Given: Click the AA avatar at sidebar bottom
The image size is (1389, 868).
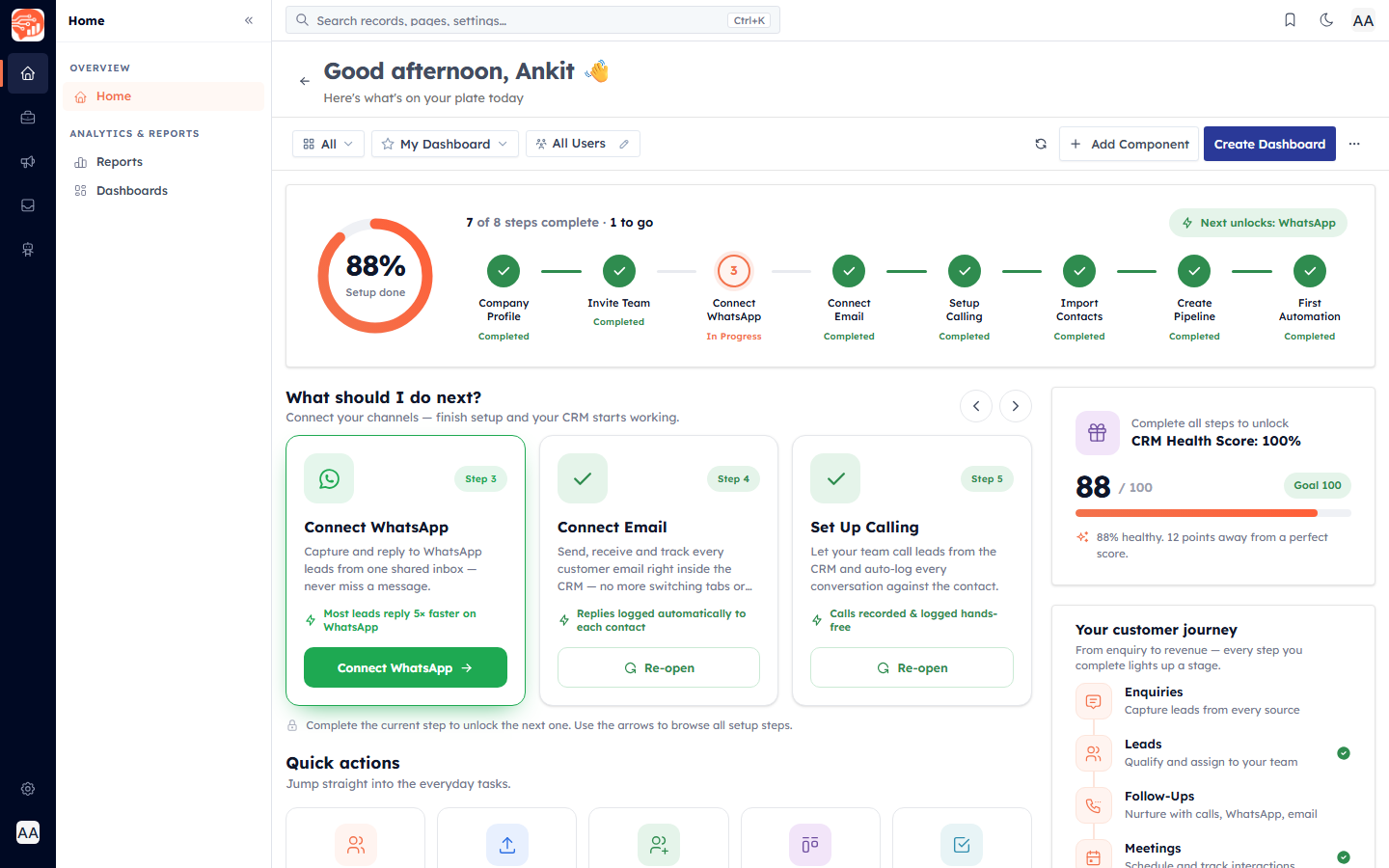Looking at the screenshot, I should pos(28,832).
